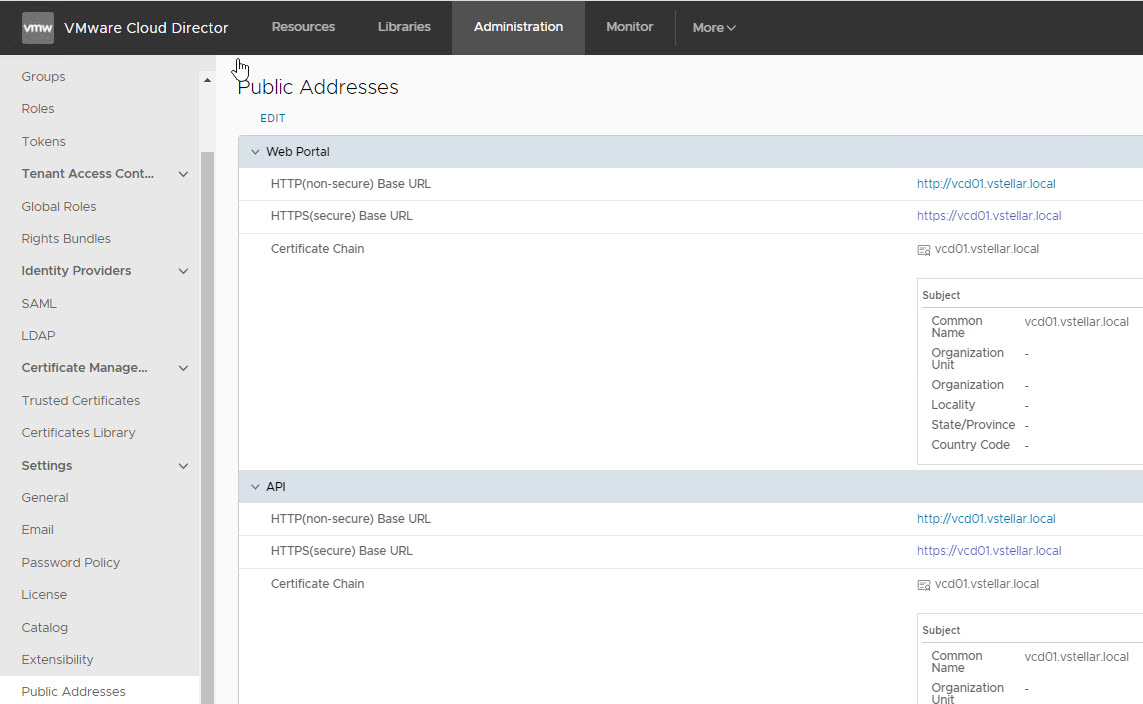Click the Web Portal certificate chain icon
Image resolution: width=1143 pixels, height=704 pixels.
(924, 250)
